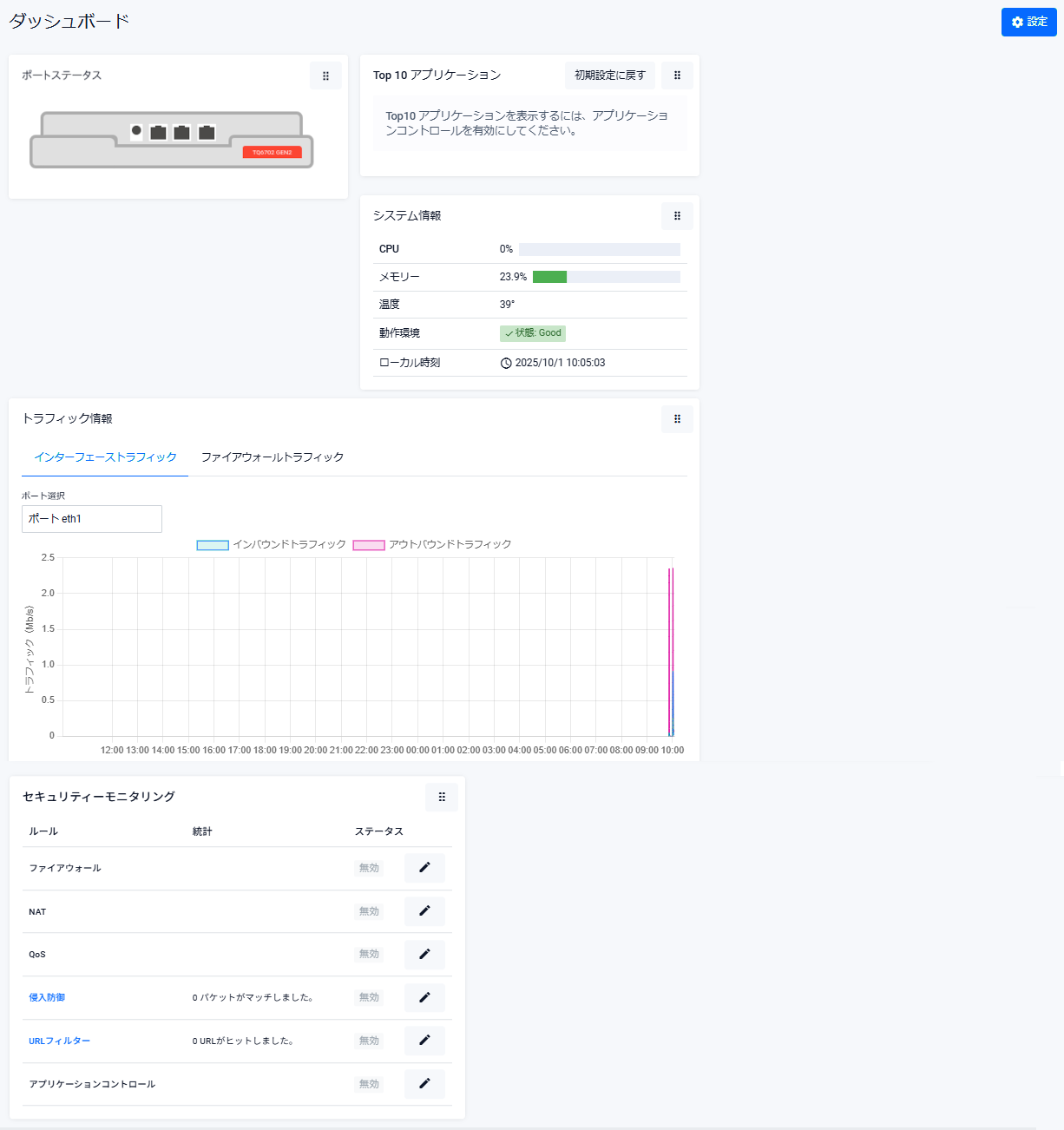Screen dimensions: 1064x1130
Task: Click system information panel grip icon
Action: click(677, 216)
